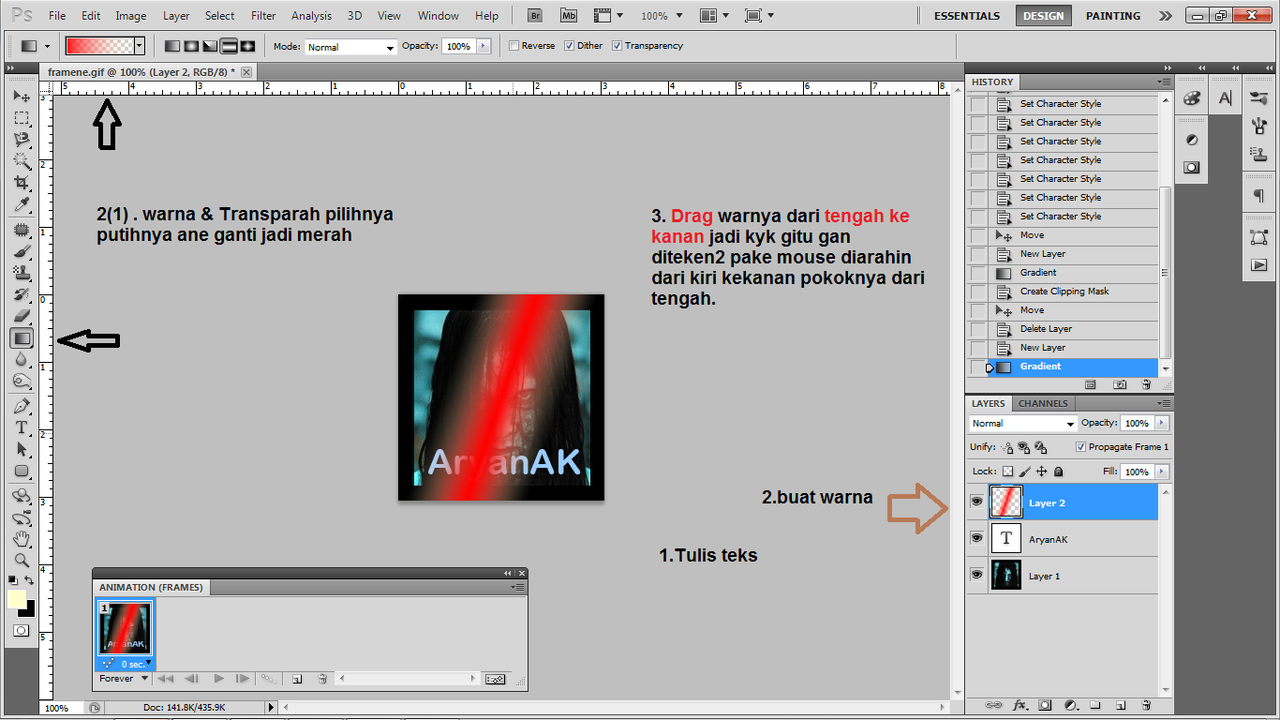Enable the Reverse gradient checkbox
Screen dimensions: 1280x720
[515, 45]
